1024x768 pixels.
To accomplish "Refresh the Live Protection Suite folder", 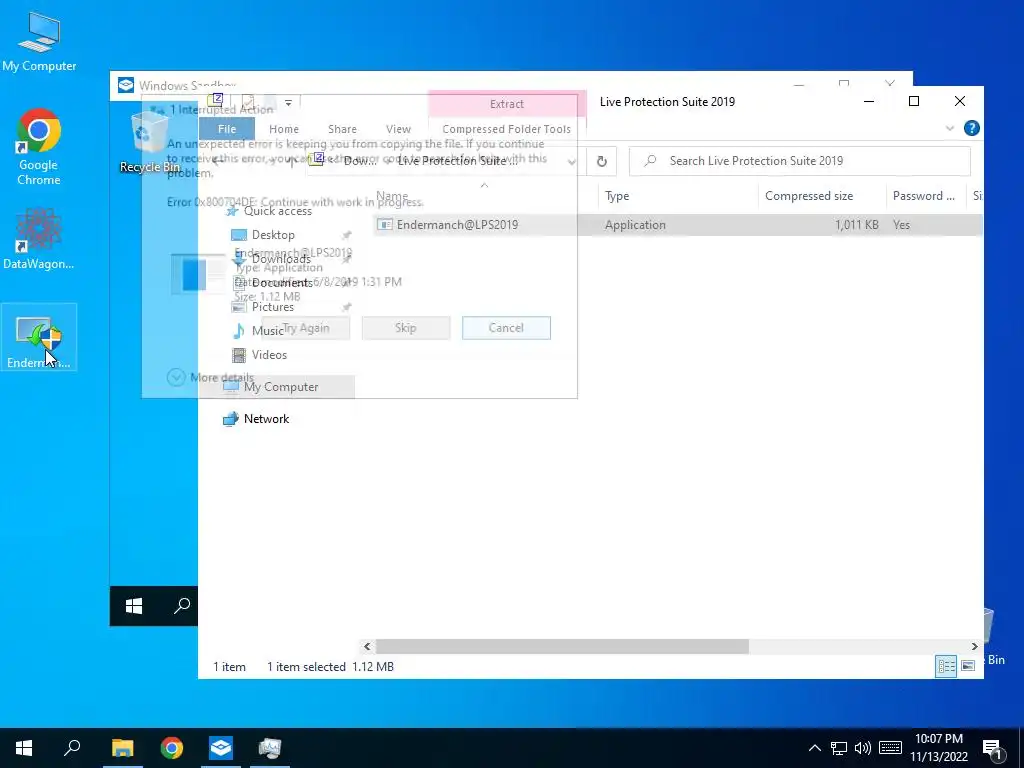I will click(x=601, y=161).
